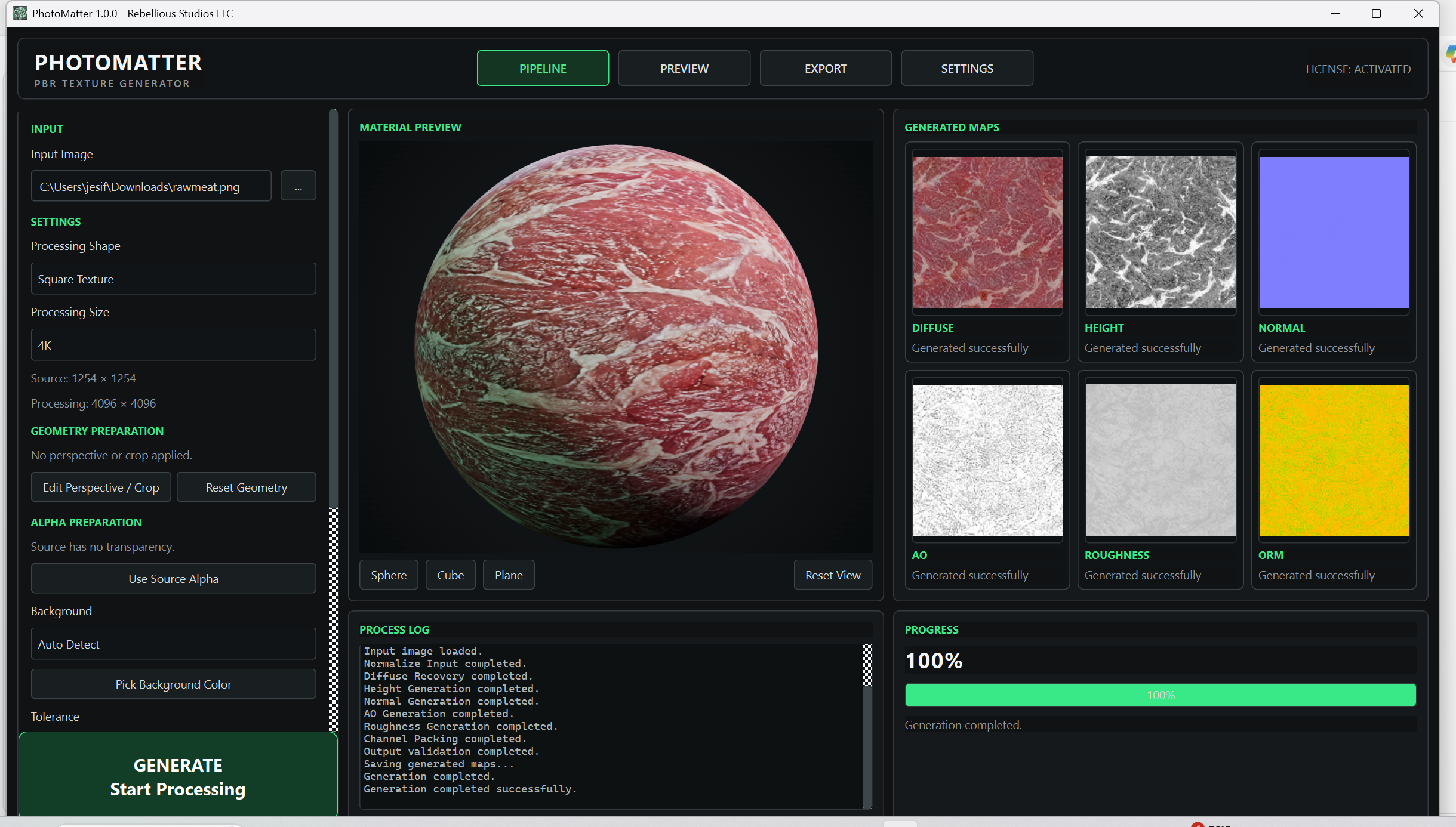Open the SETTINGS tab

click(967, 68)
